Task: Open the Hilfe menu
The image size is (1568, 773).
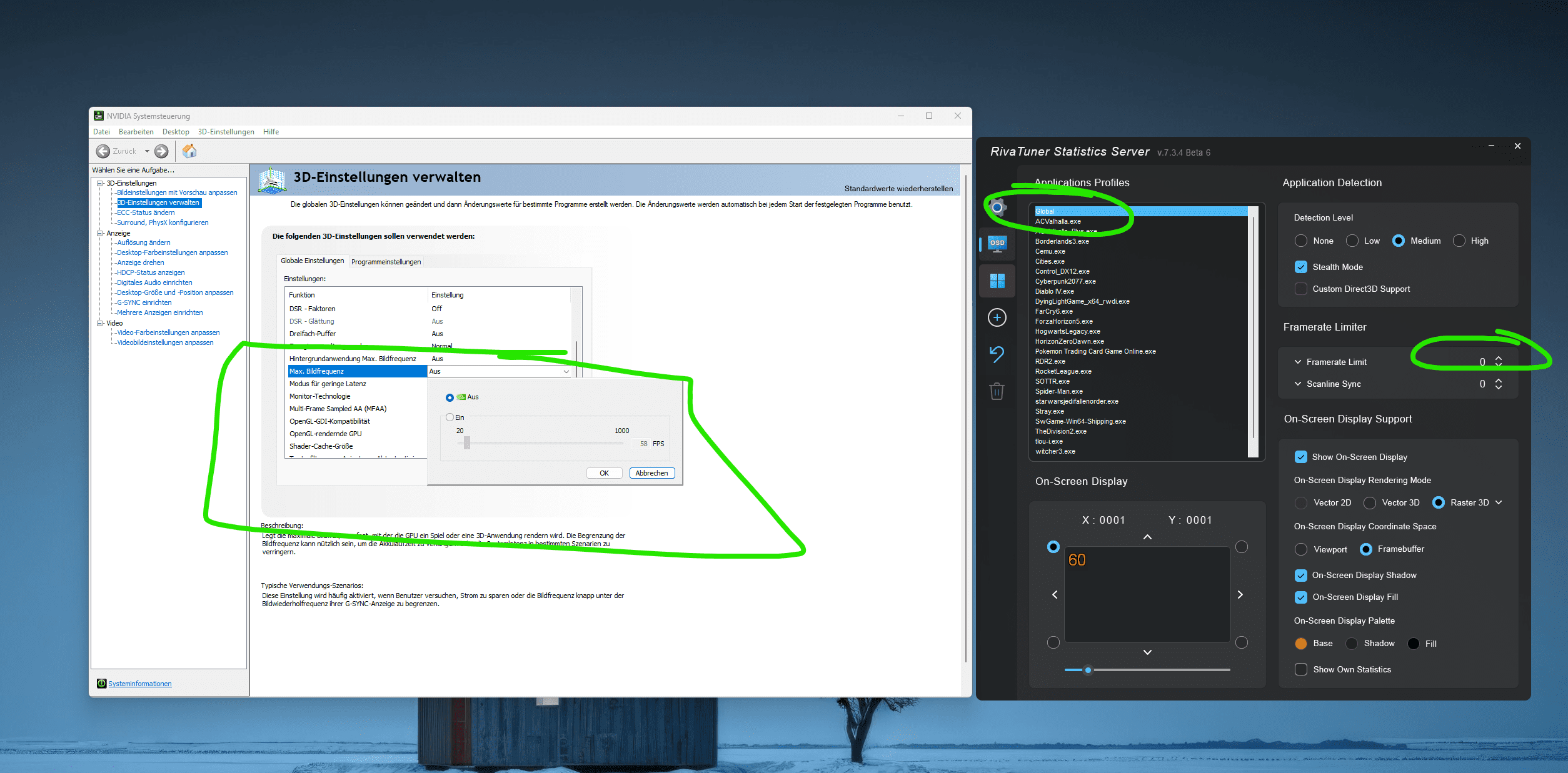Action: (x=271, y=132)
